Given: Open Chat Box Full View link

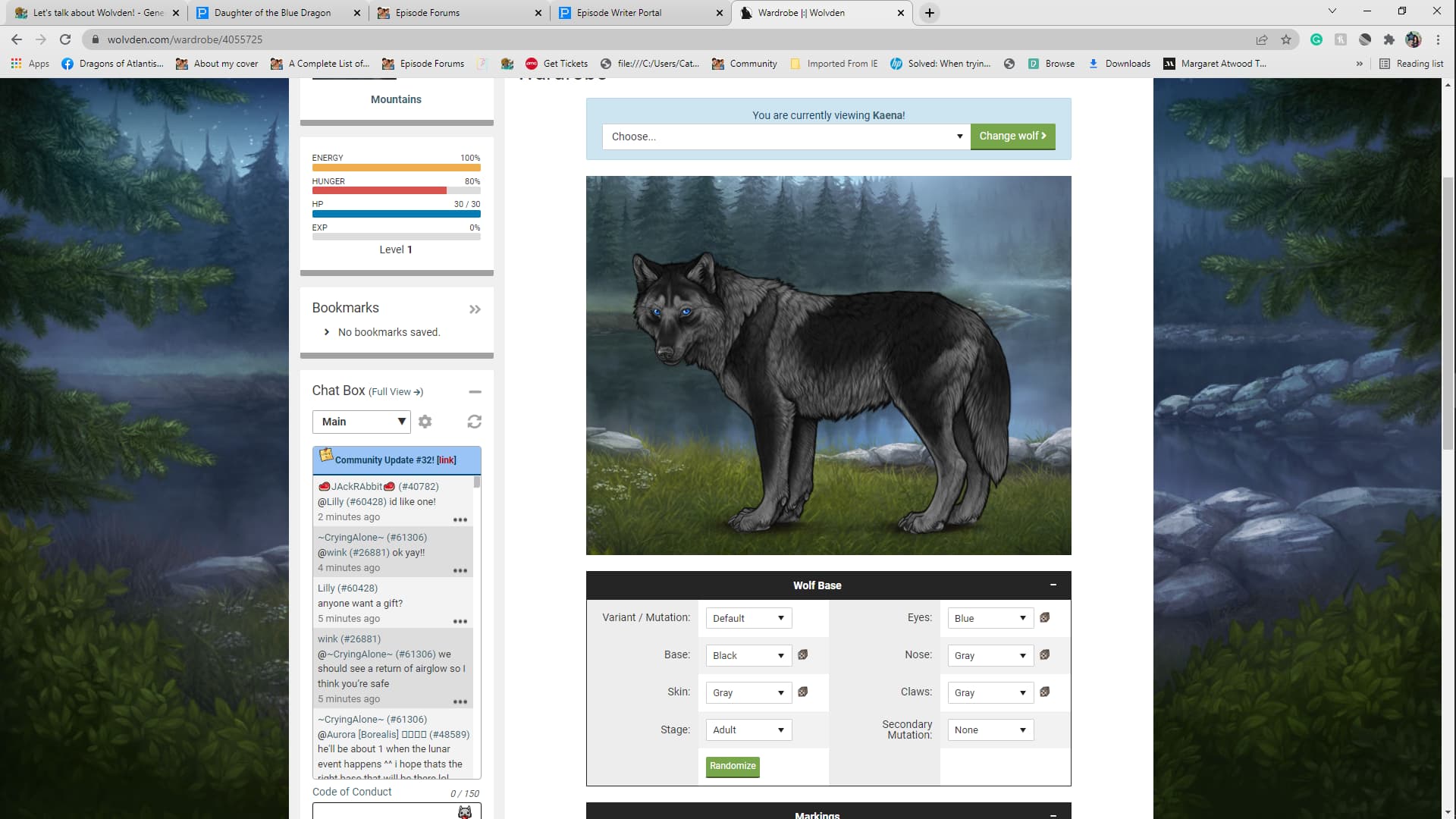Looking at the screenshot, I should click(396, 392).
